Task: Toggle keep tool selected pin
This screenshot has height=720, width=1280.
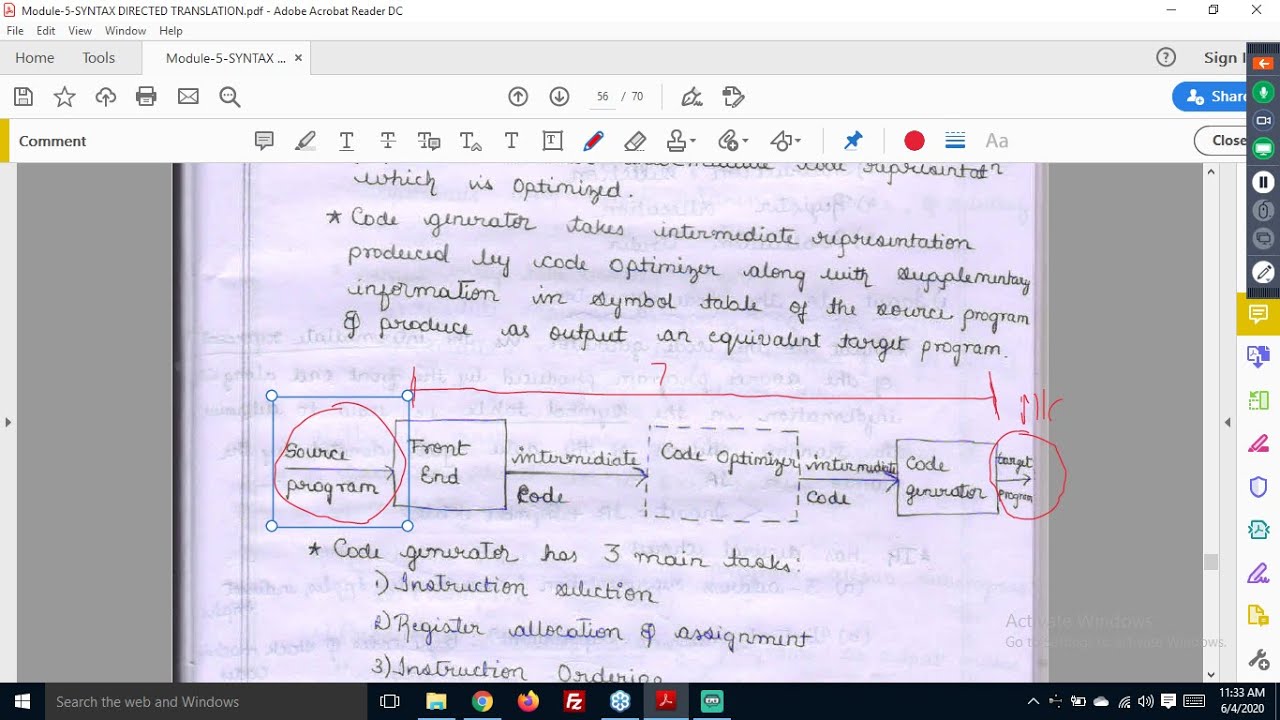Action: pos(853,141)
